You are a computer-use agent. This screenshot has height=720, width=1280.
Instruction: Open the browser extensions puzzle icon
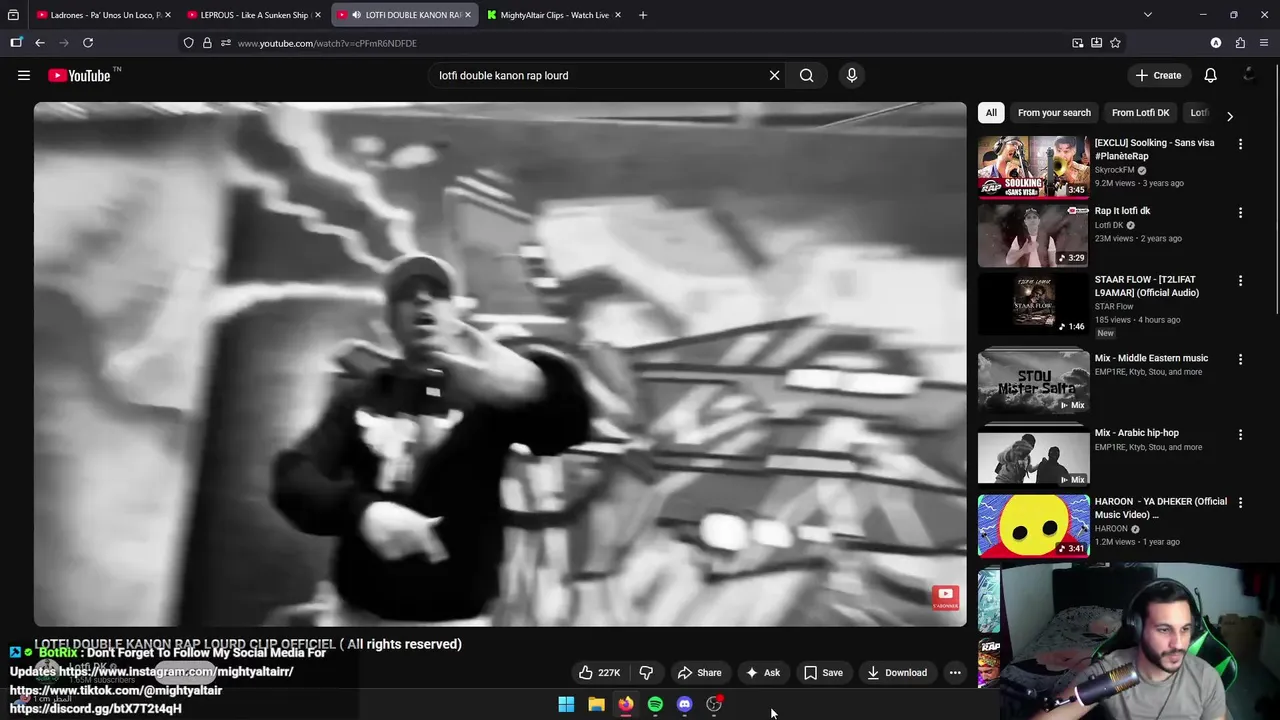click(x=1240, y=43)
